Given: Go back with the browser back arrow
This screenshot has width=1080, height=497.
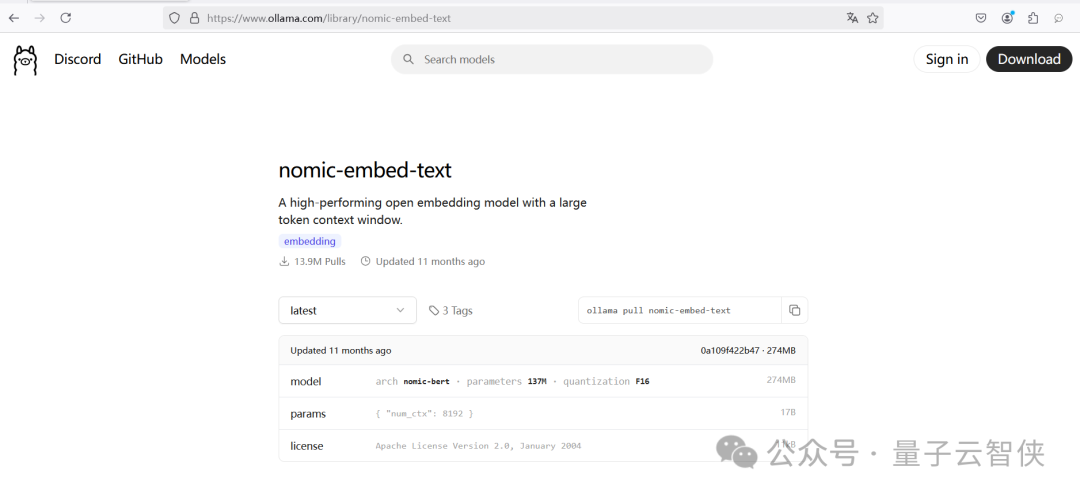Looking at the screenshot, I should point(14,18).
